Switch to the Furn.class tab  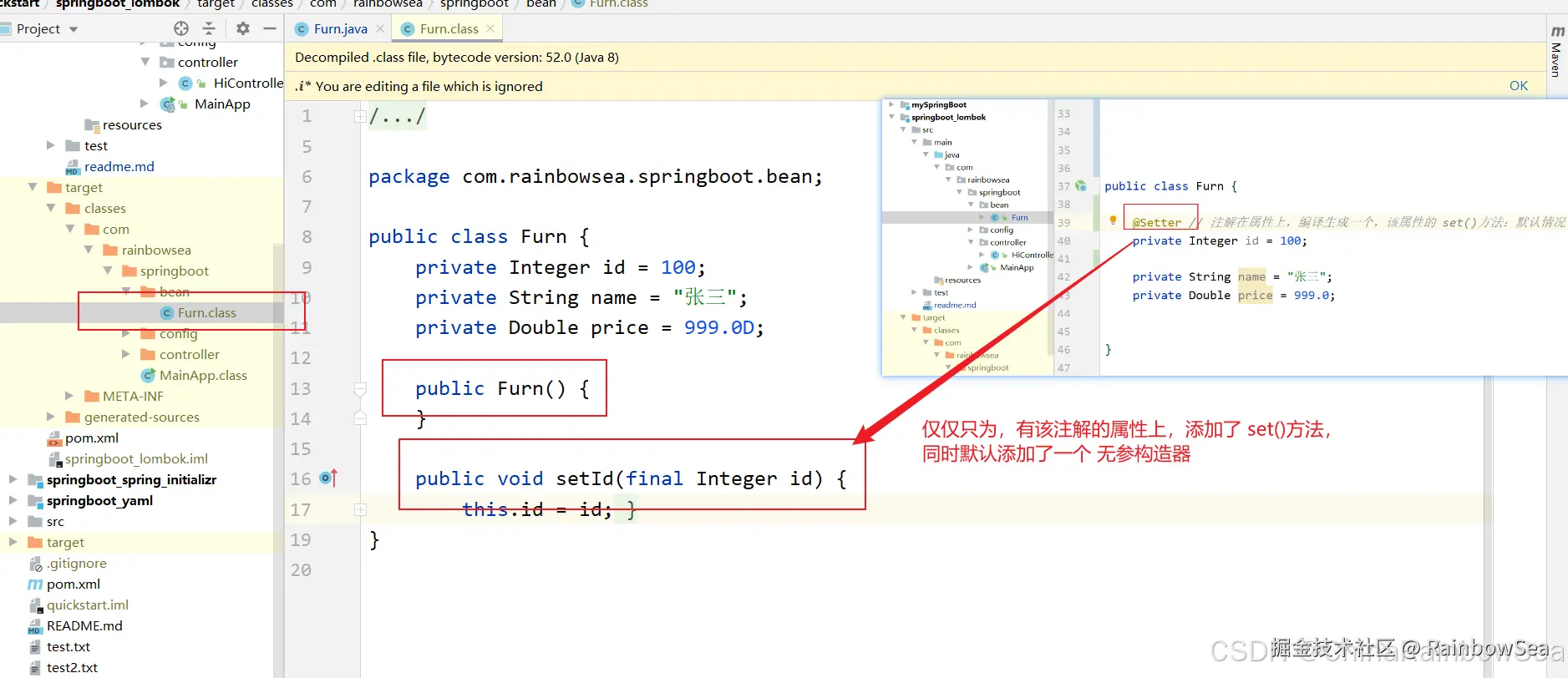[x=449, y=28]
